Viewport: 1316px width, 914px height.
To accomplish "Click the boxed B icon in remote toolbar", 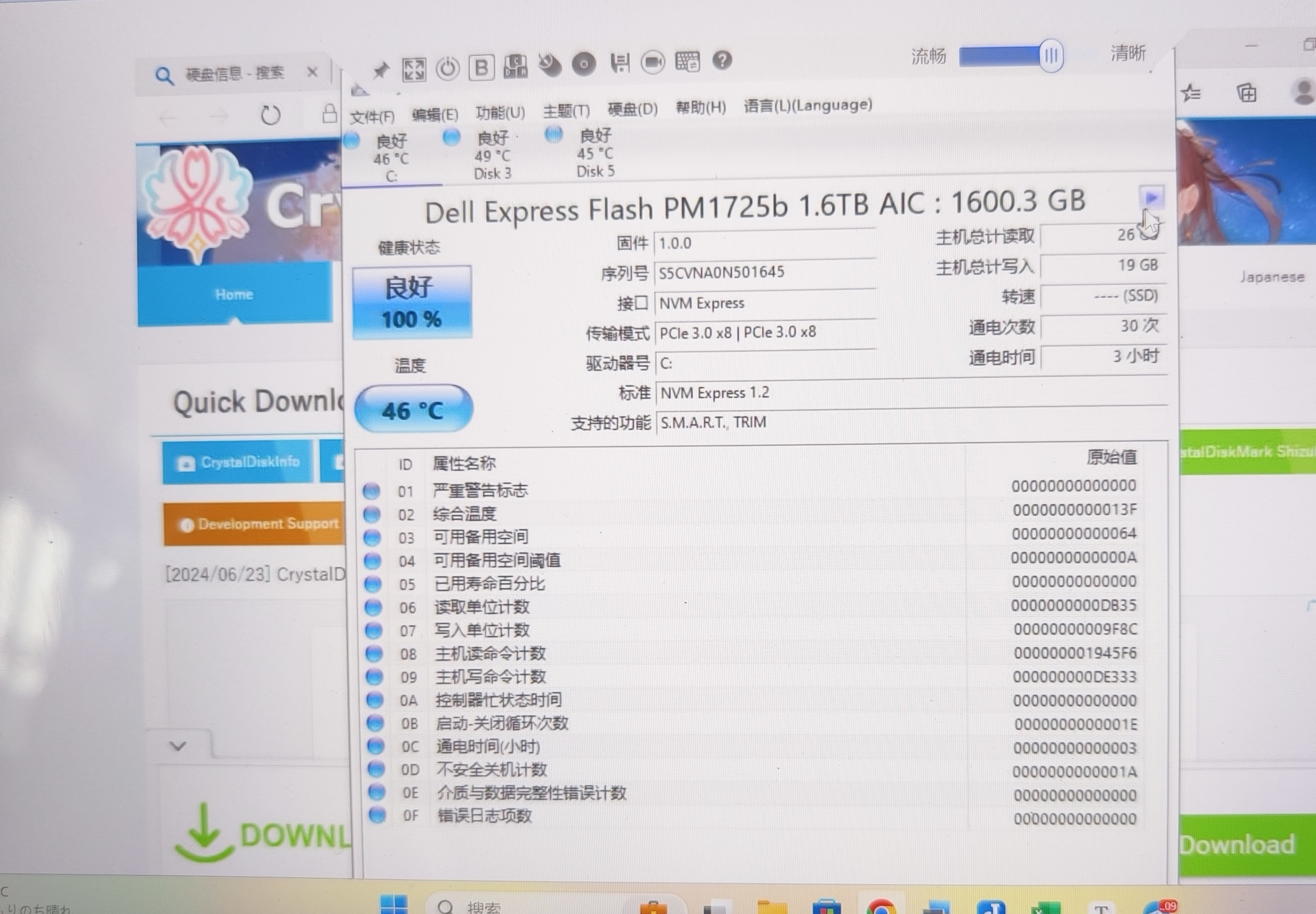I will point(481,67).
